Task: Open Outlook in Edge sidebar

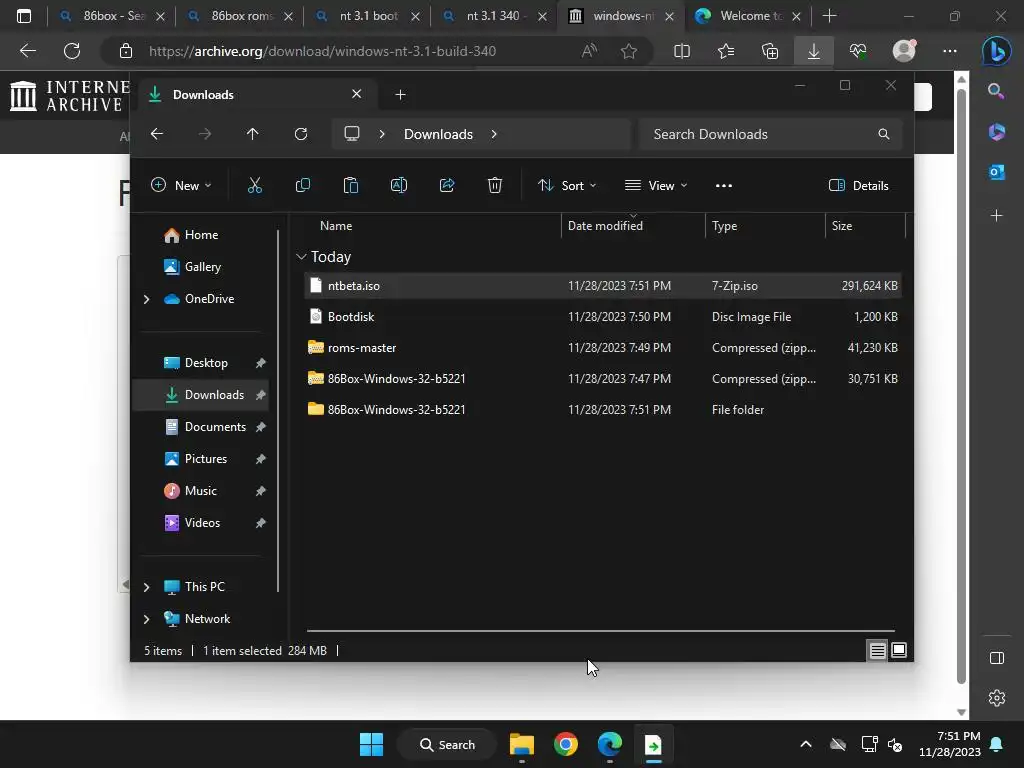Action: (x=997, y=172)
